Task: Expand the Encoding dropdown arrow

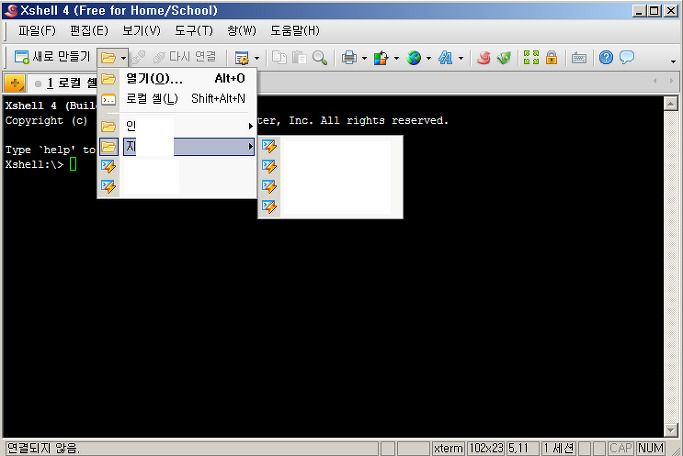Action: tap(429, 58)
